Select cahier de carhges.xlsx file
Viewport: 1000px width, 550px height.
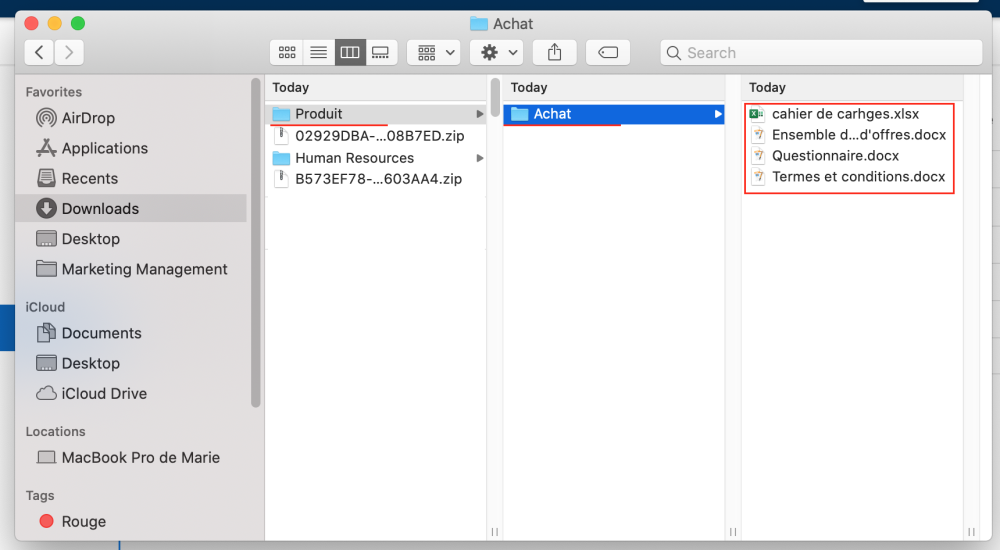[x=848, y=114]
